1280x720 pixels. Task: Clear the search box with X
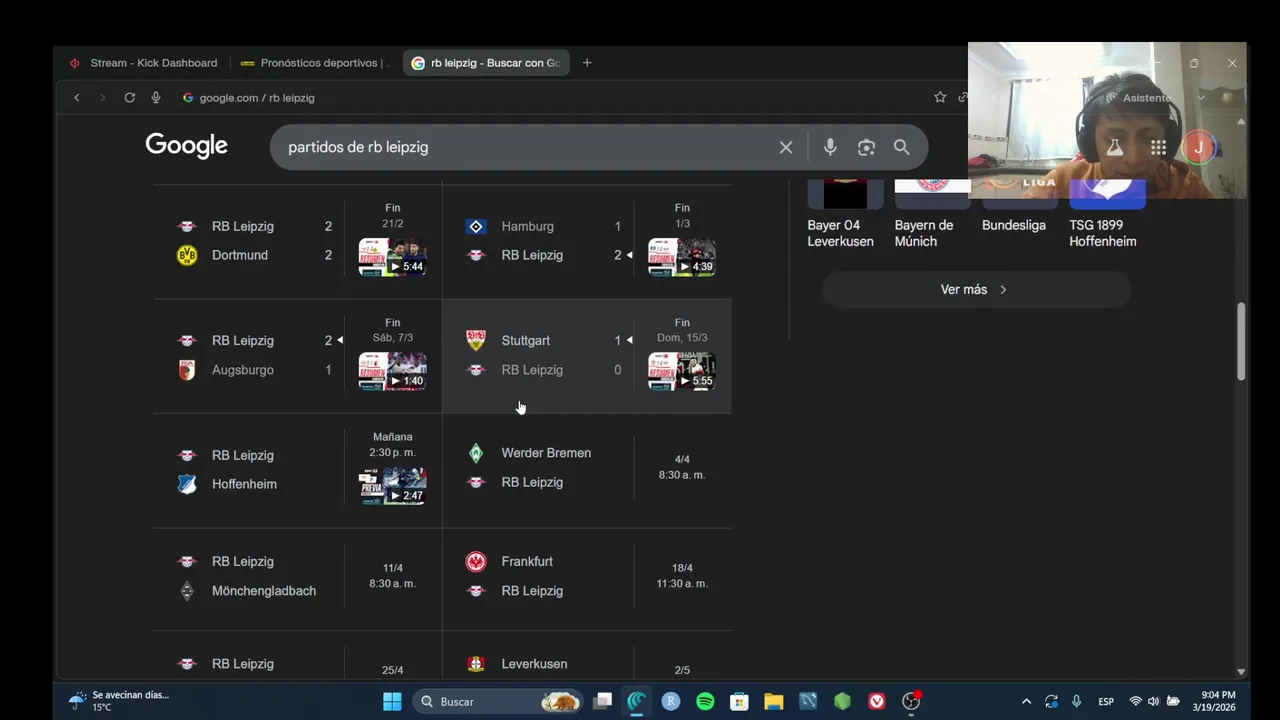(786, 147)
